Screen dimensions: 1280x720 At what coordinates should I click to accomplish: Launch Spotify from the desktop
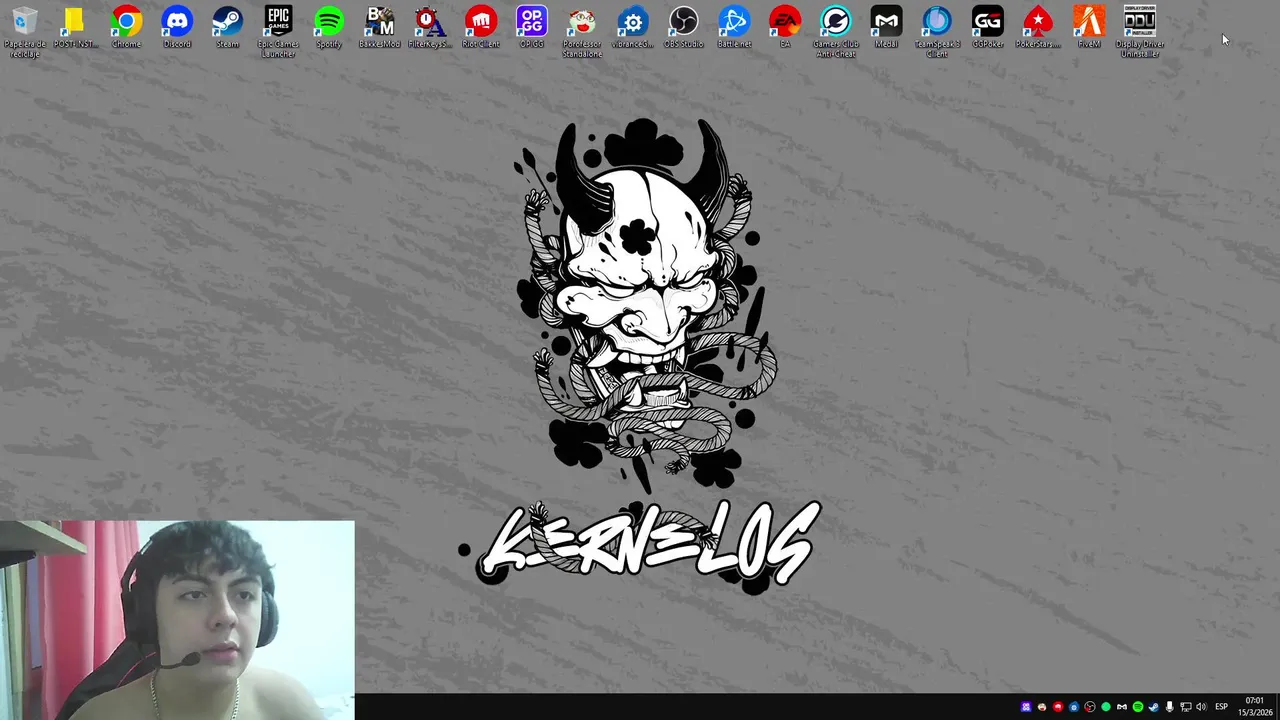pos(329,28)
